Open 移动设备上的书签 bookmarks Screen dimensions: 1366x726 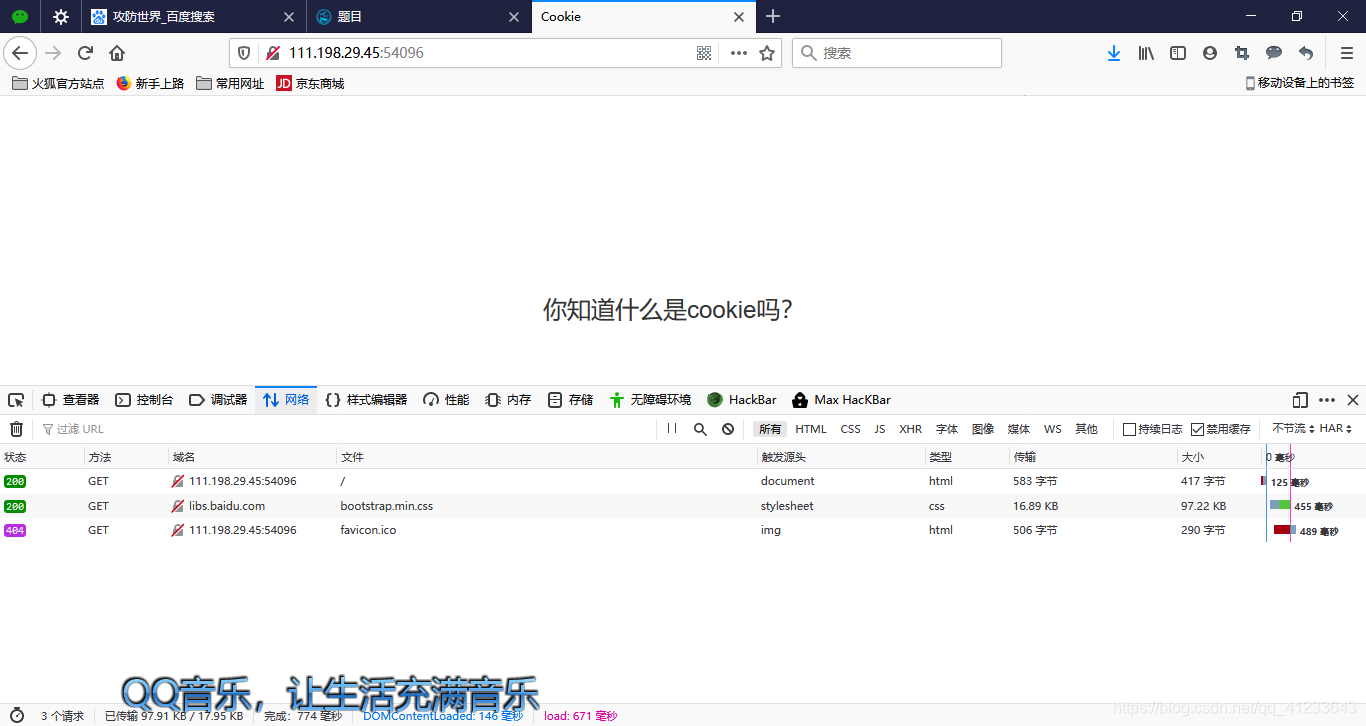coord(1300,83)
